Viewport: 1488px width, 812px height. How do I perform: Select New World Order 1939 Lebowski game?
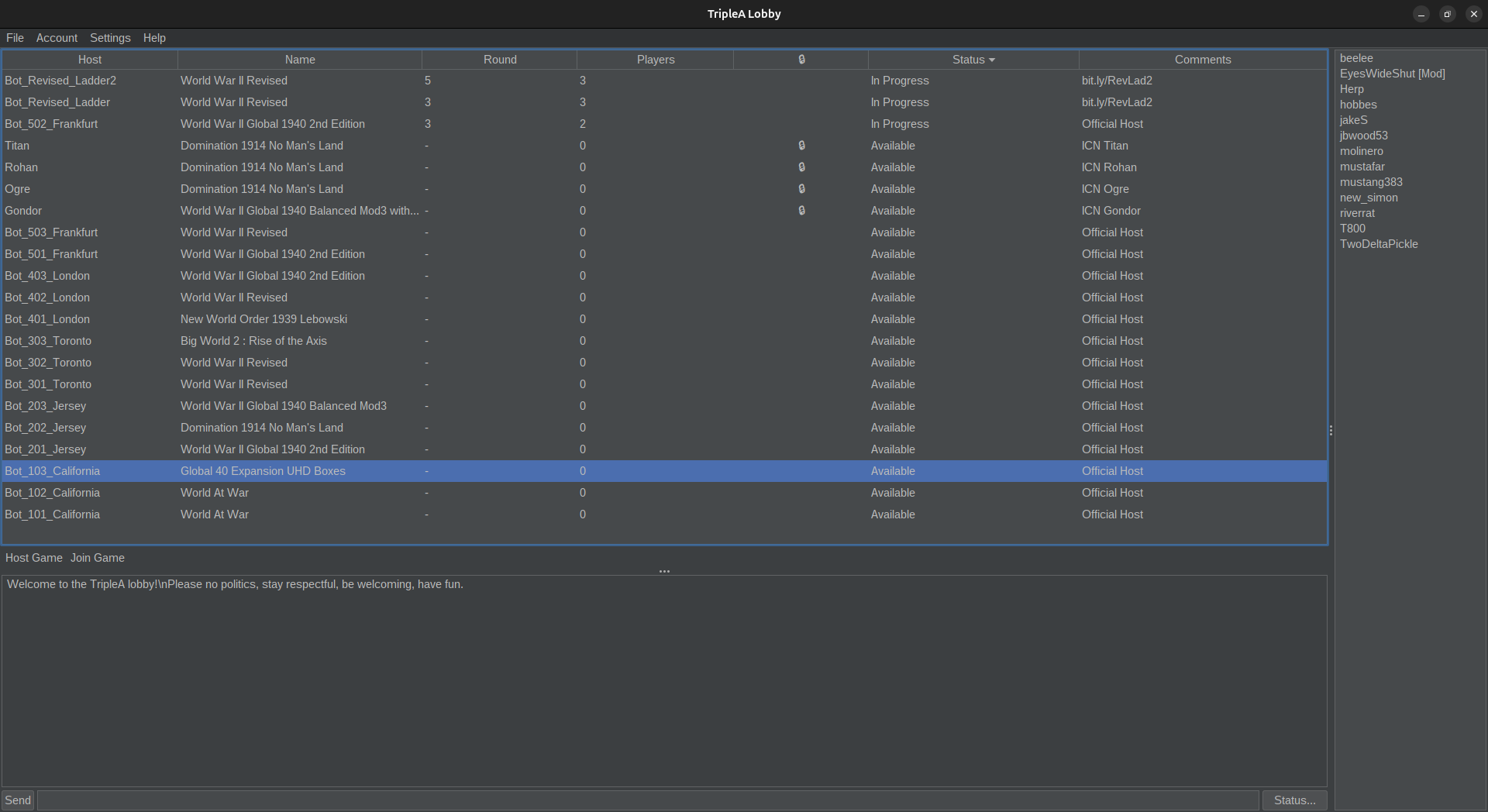(664, 319)
